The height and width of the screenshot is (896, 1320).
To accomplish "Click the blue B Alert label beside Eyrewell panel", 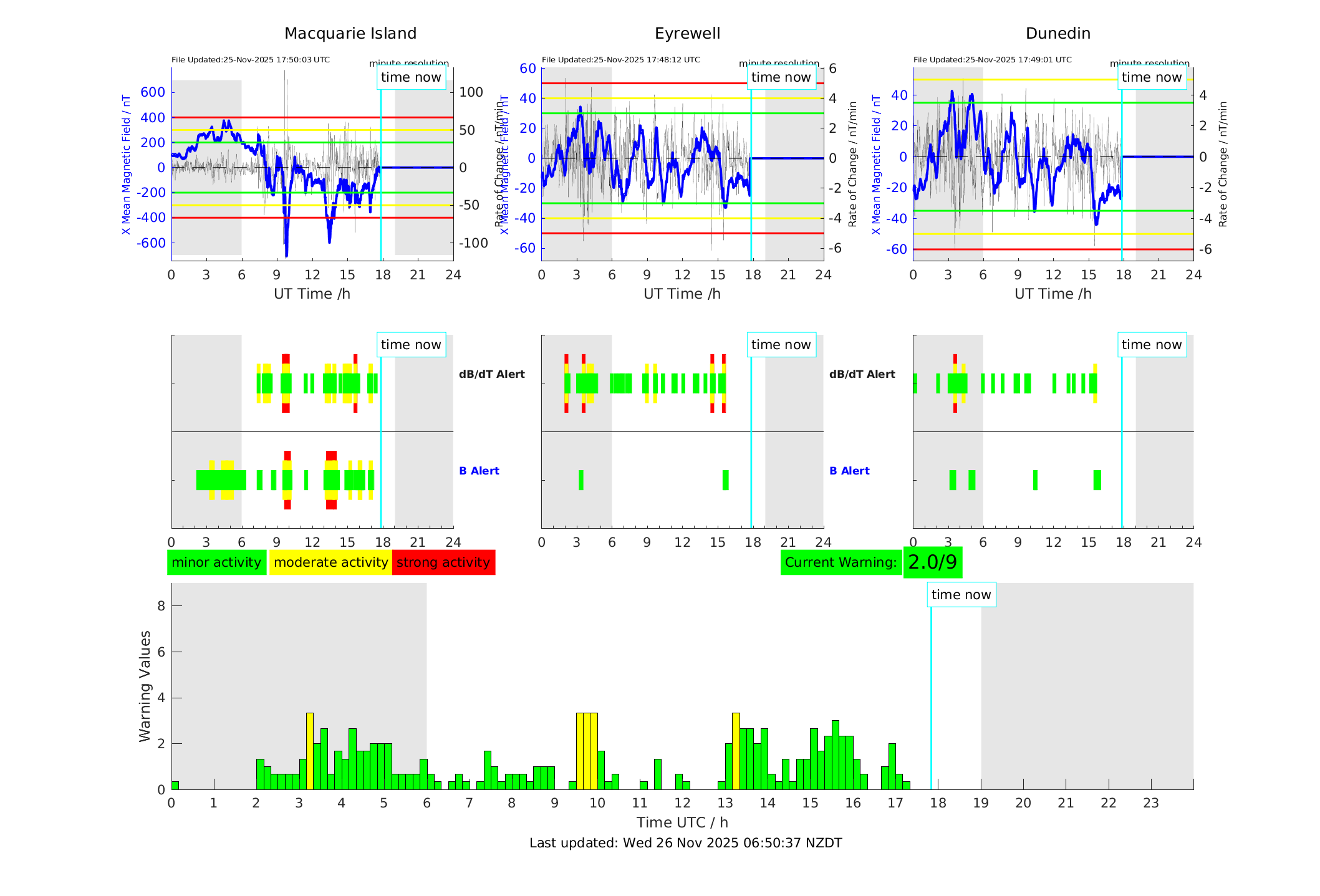I will [x=849, y=471].
